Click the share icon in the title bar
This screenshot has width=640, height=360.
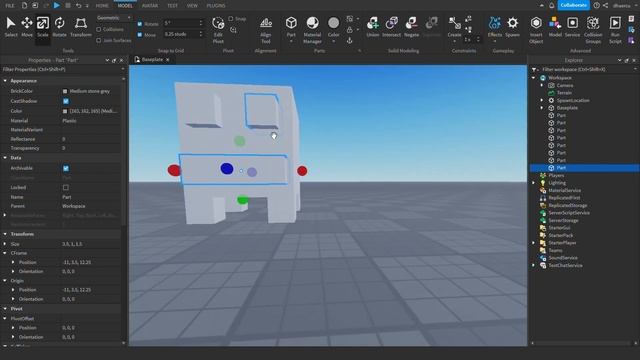pyautogui.click(x=605, y=6)
